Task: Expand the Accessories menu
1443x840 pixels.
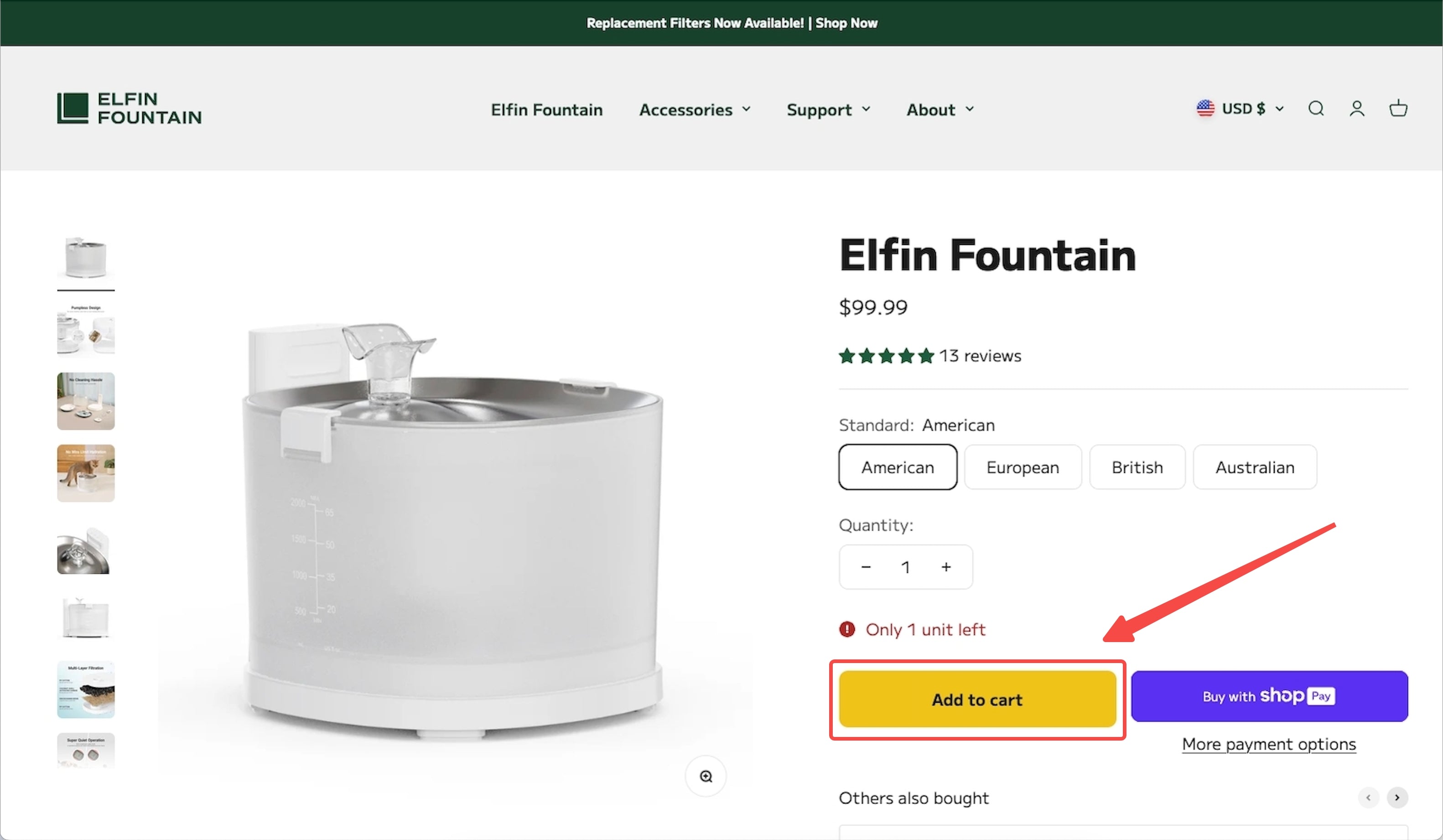Action: (695, 109)
